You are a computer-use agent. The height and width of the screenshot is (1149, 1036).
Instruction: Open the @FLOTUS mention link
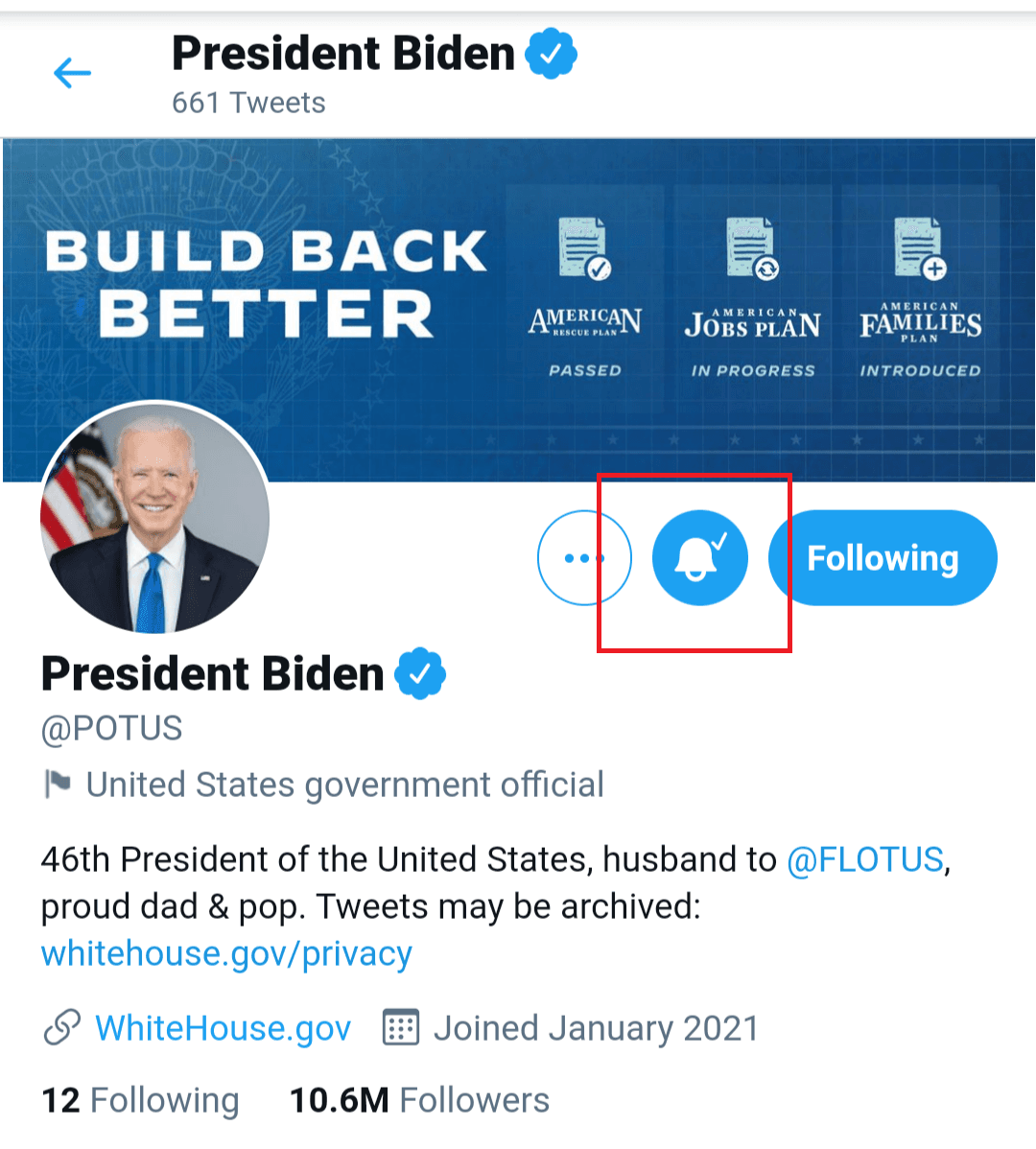coord(865,859)
